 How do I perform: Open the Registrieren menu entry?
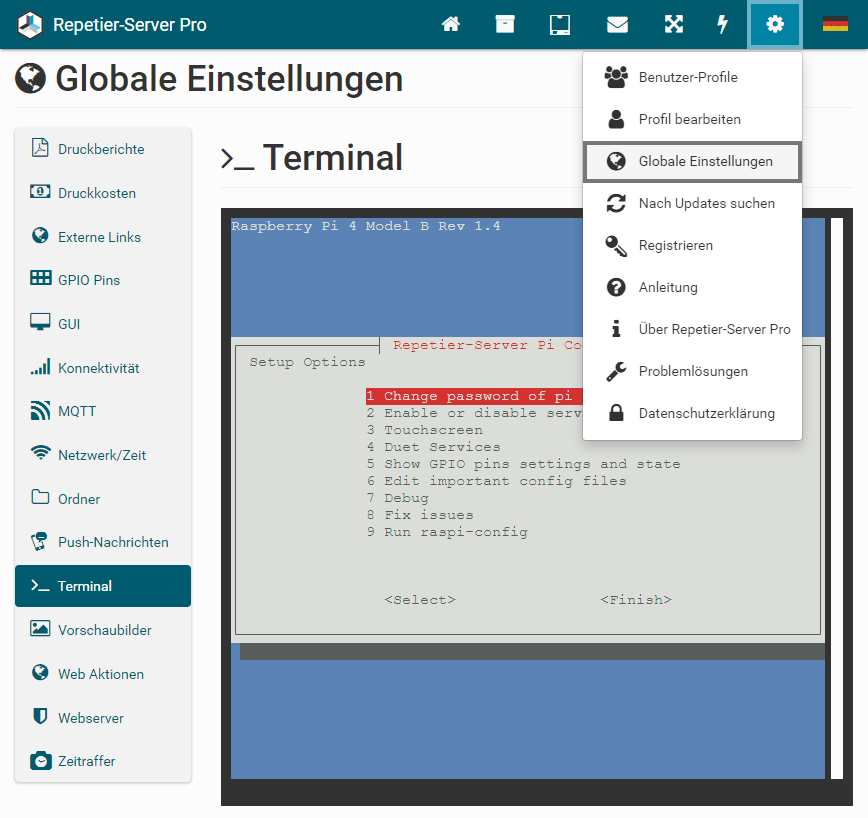tap(692, 245)
